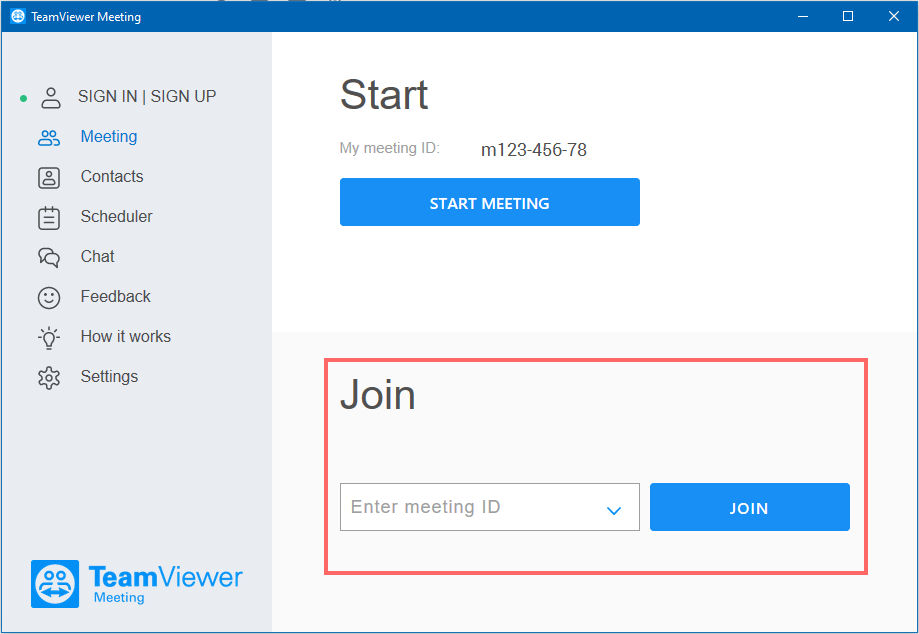
Task: Click the user profile icon beside Sign In
Action: pyautogui.click(x=51, y=98)
